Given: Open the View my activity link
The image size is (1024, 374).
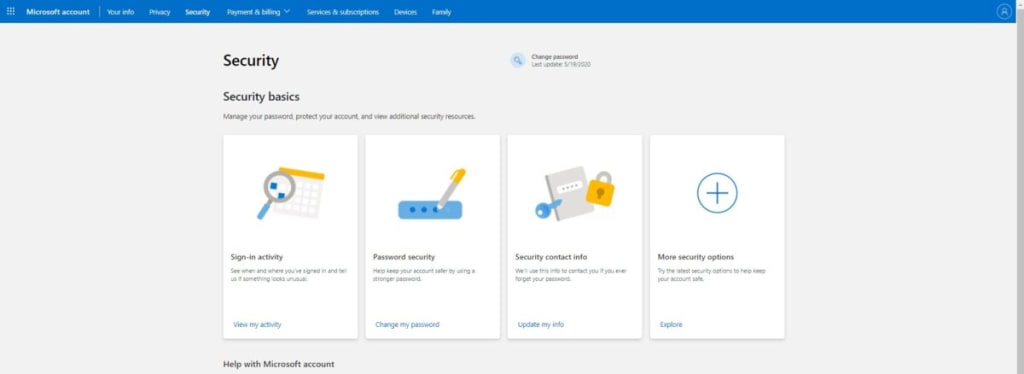Looking at the screenshot, I should [x=257, y=324].
